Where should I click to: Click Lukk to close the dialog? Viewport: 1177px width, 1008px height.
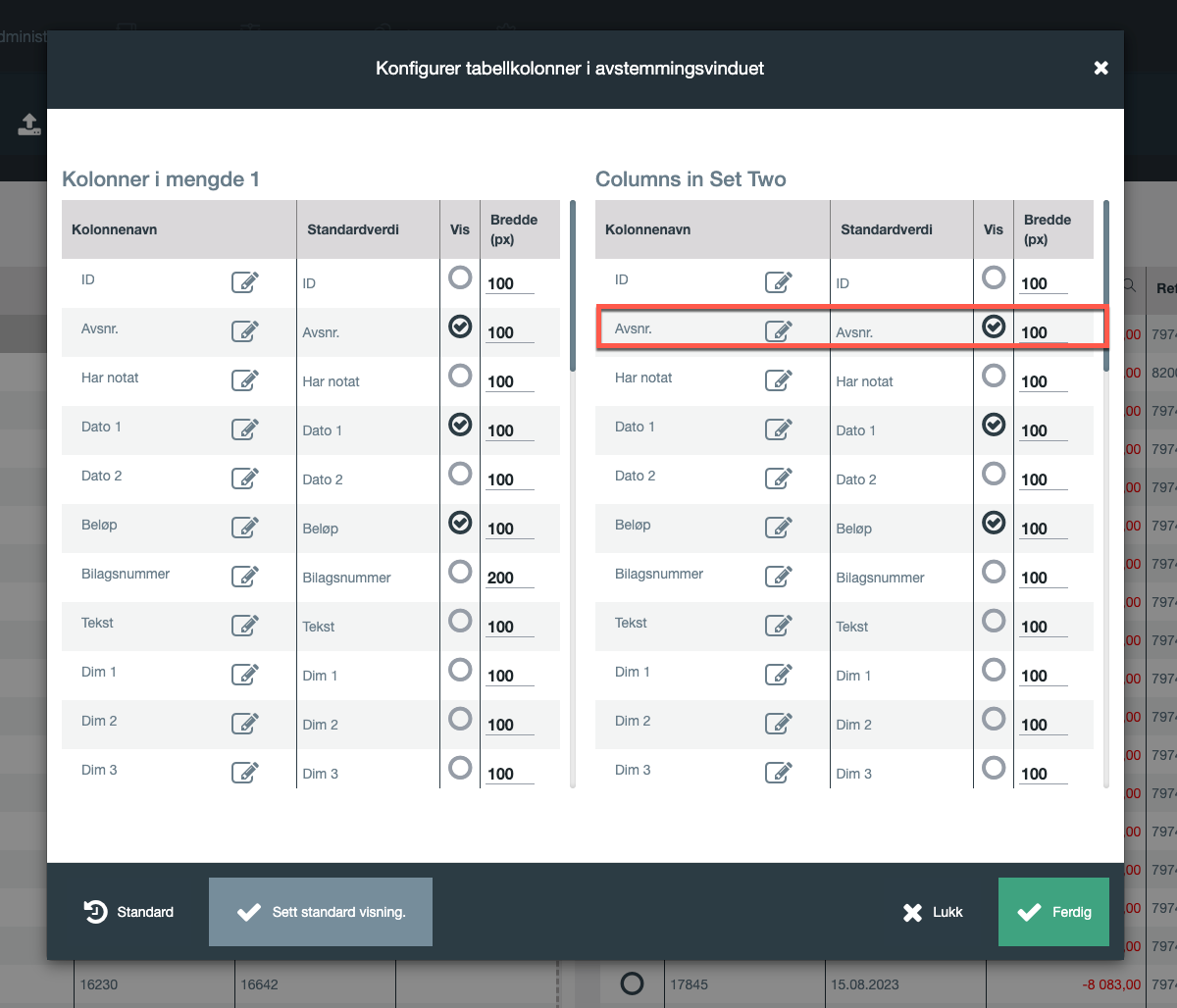coord(933,912)
